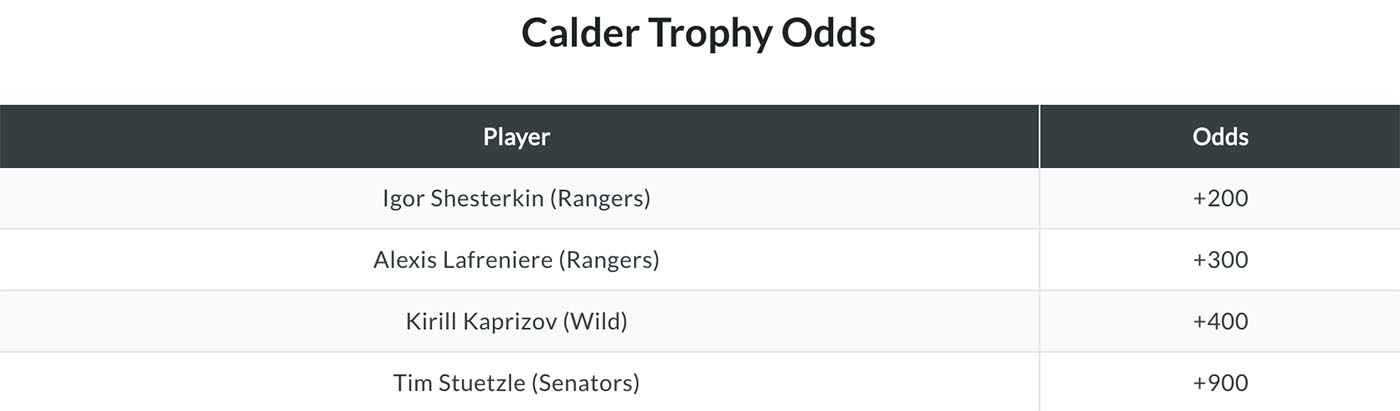The height and width of the screenshot is (411, 1400).
Task: Click the Tim Stuetzle player cell
Action: [x=517, y=383]
